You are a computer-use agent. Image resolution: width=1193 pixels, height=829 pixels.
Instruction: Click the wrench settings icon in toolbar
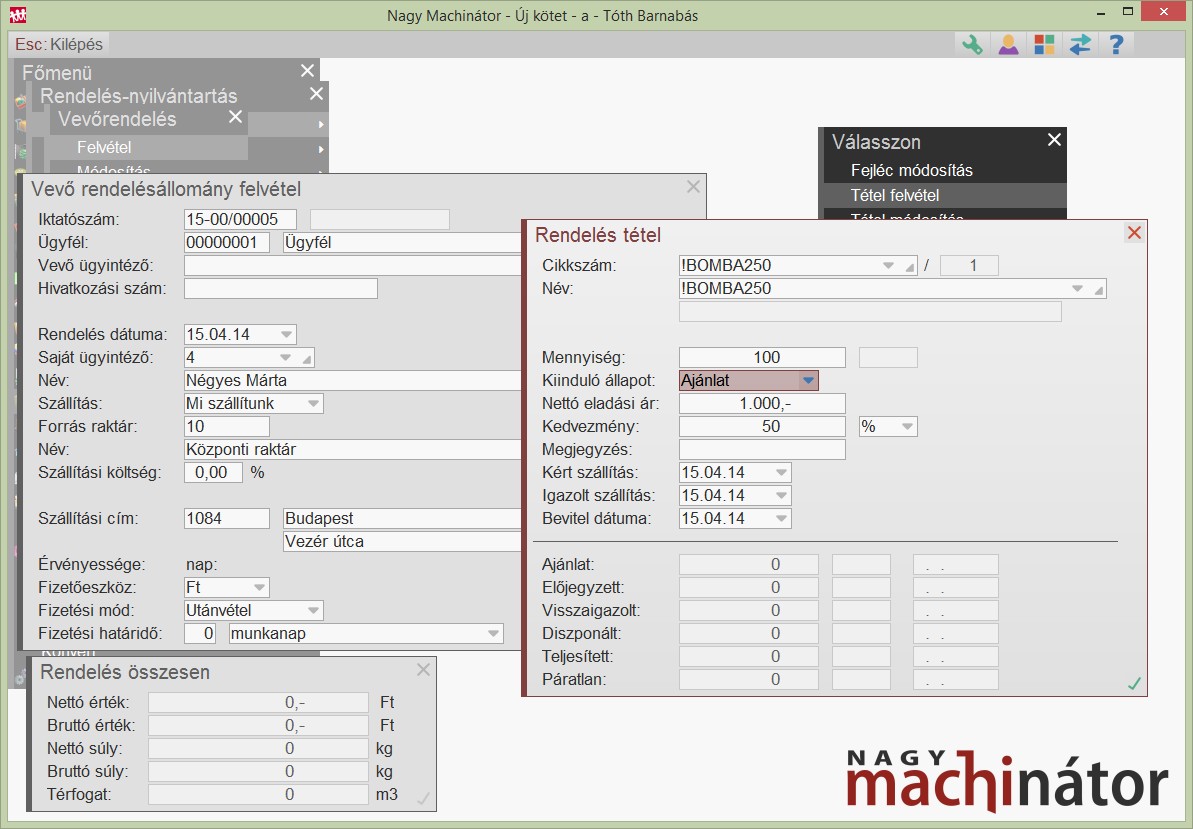coord(971,44)
